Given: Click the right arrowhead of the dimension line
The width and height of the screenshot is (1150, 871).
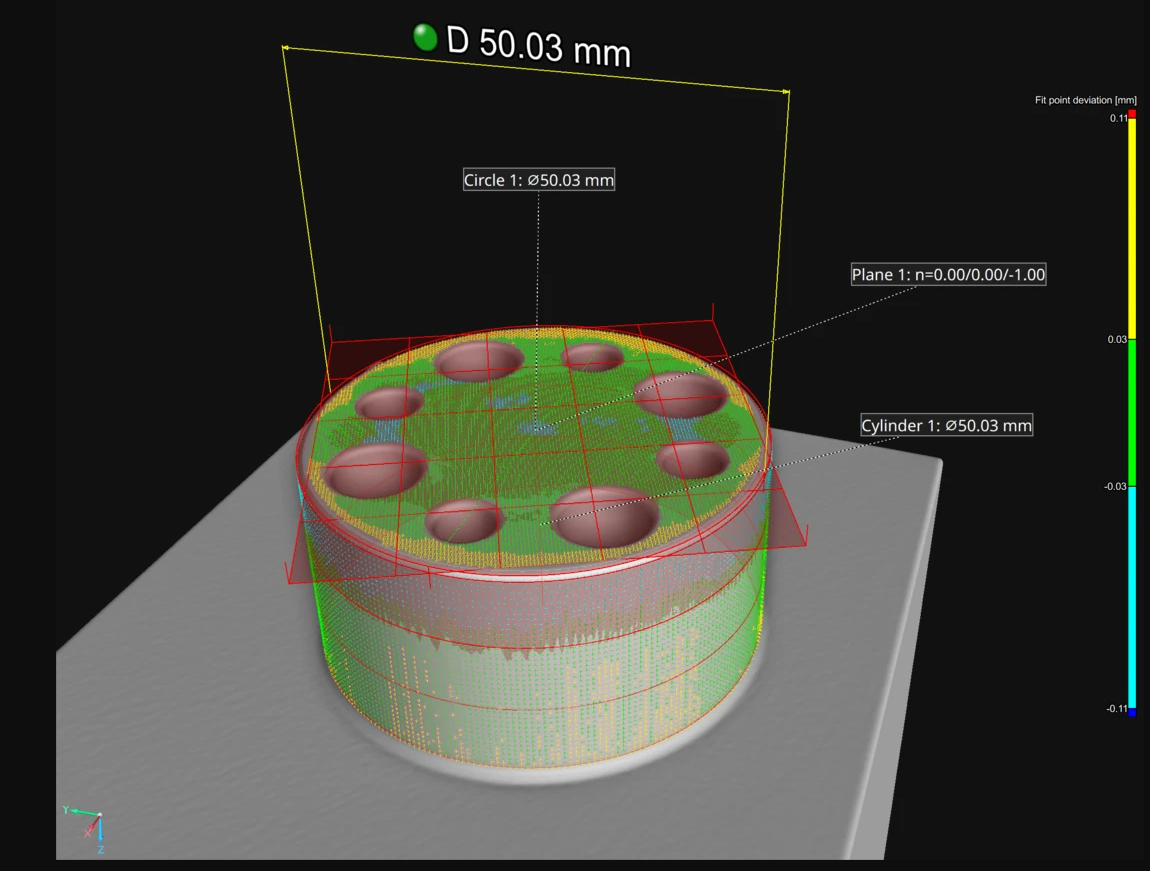Looking at the screenshot, I should [x=786, y=92].
